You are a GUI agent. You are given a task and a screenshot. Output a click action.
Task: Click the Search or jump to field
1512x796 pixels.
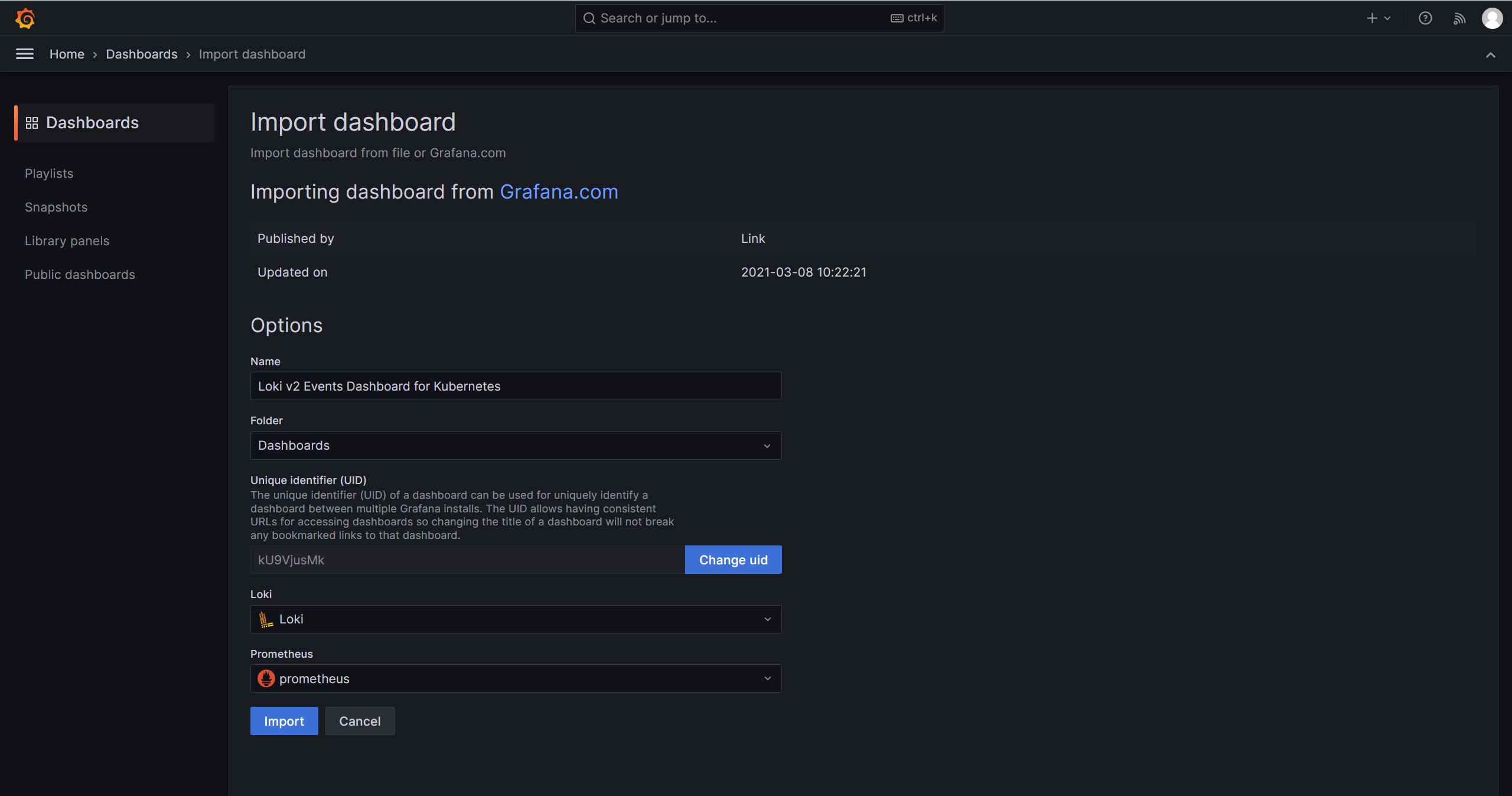[x=760, y=18]
